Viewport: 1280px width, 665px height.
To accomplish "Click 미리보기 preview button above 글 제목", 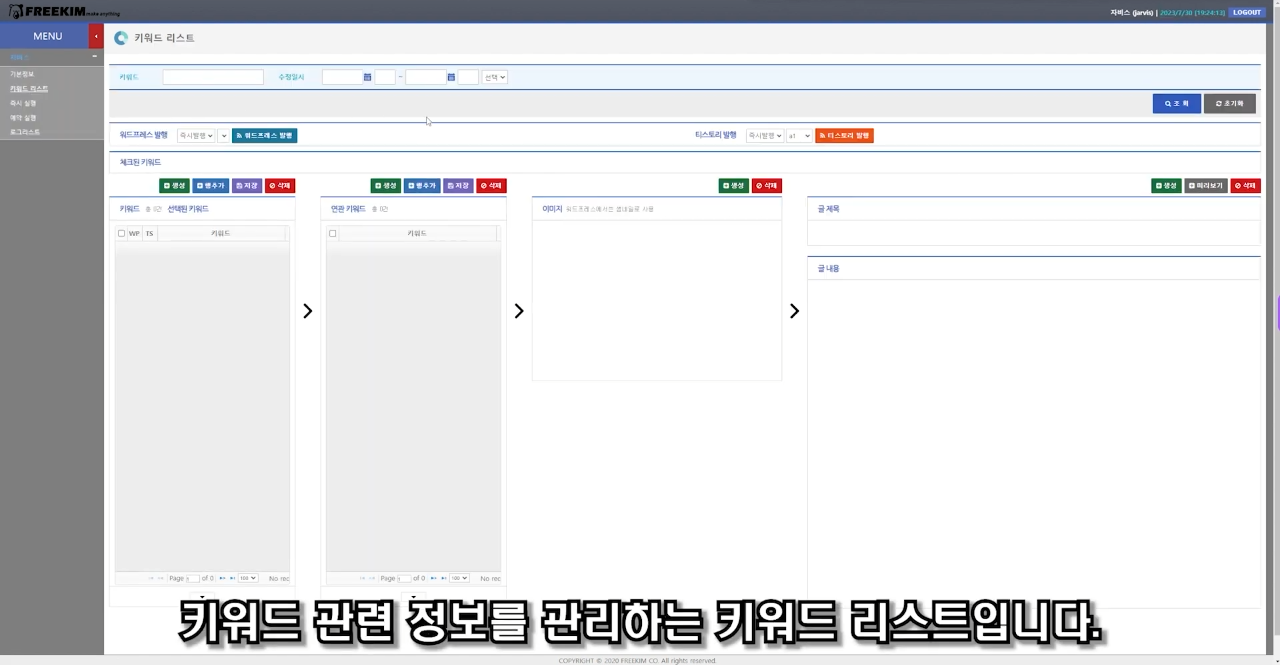I will click(1205, 186).
